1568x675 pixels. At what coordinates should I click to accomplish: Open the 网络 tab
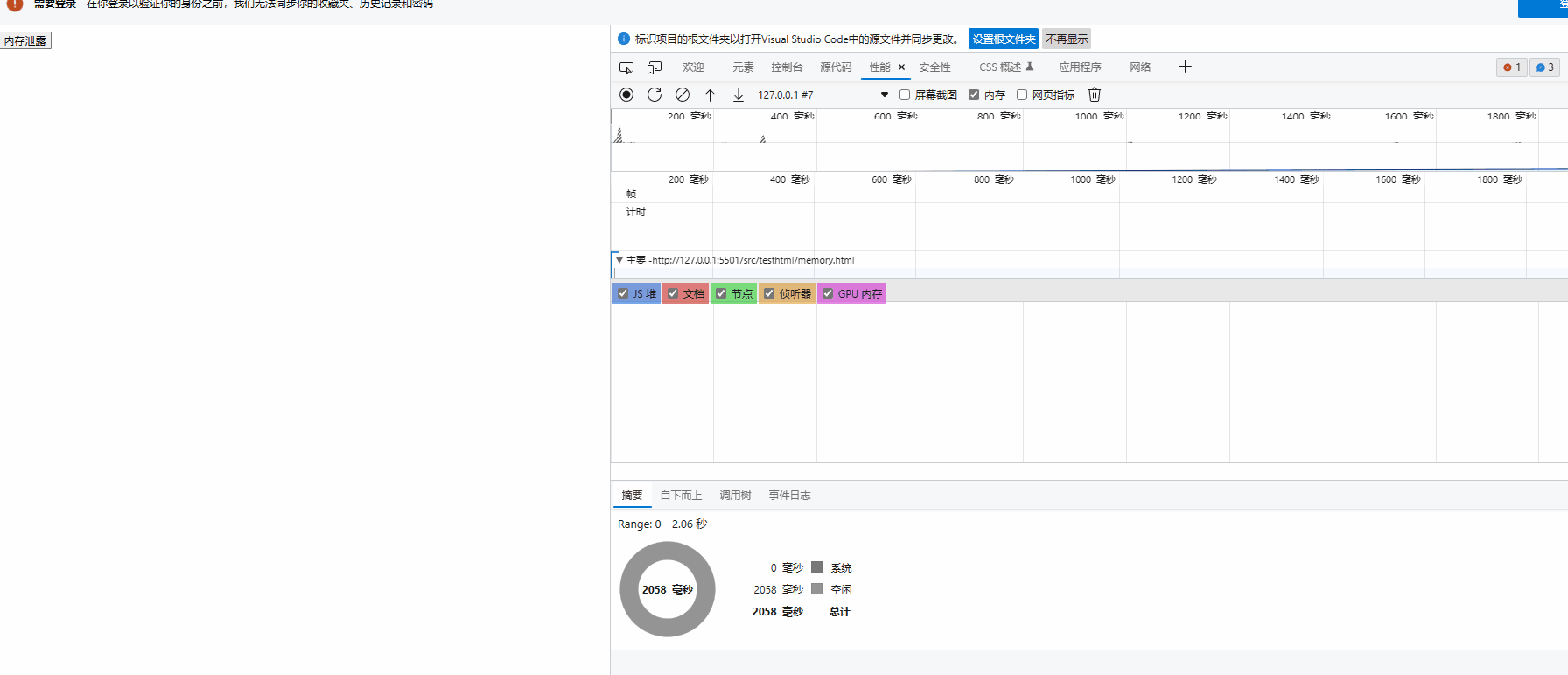[1140, 67]
